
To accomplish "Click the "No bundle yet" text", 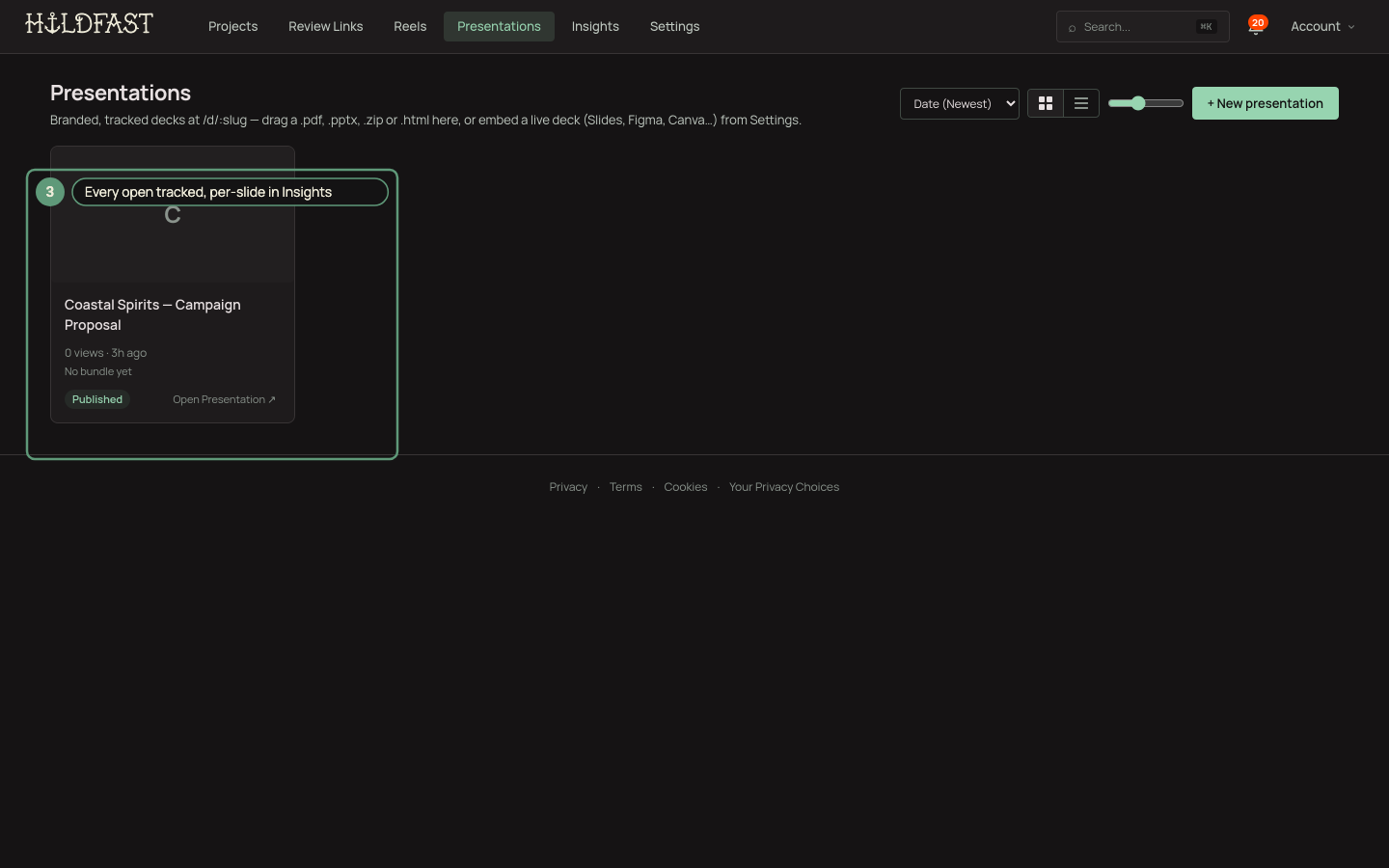I will coord(98,371).
